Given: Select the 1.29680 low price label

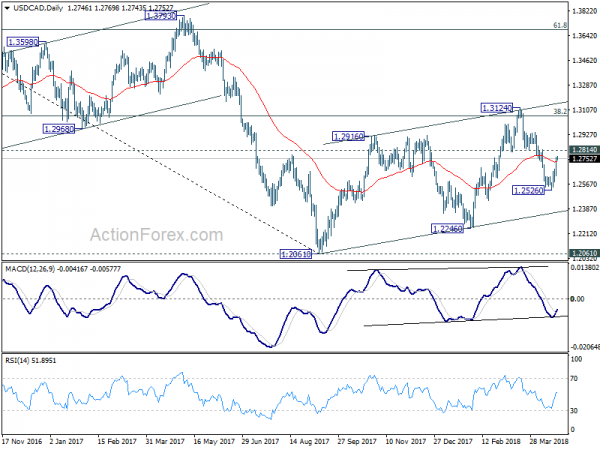Looking at the screenshot, I should (x=59, y=129).
